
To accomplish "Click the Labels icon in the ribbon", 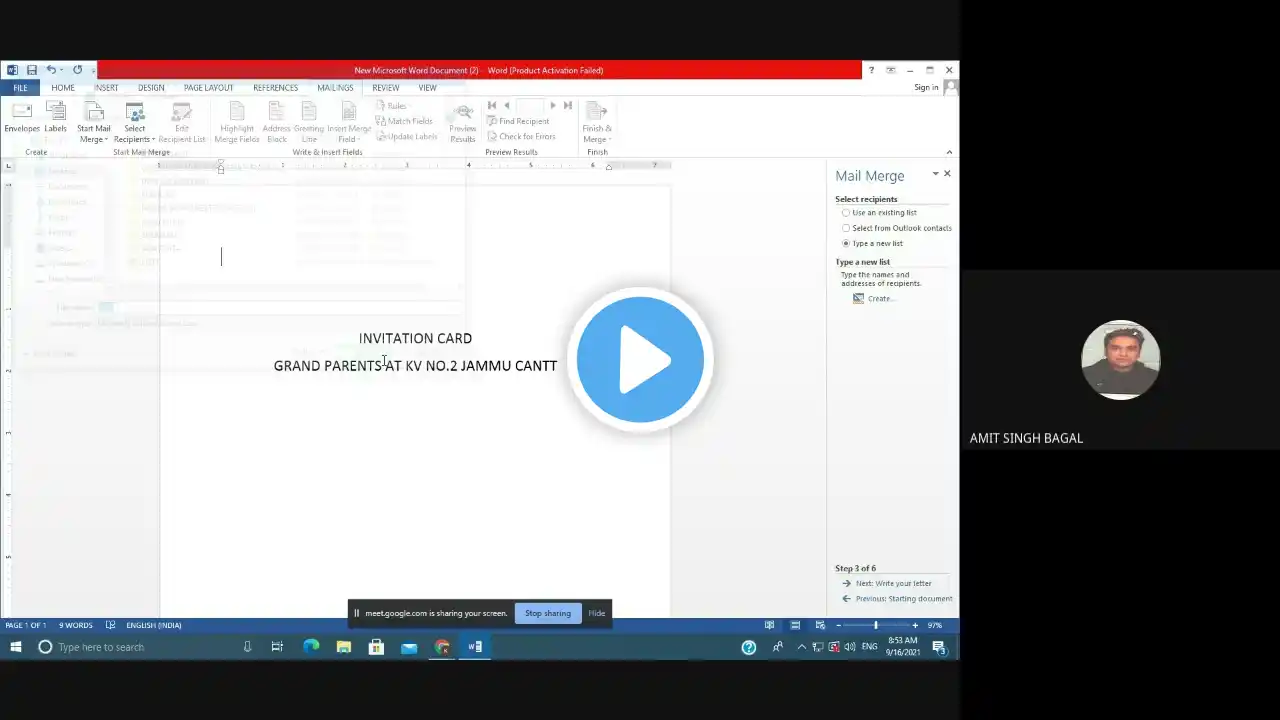I will (55, 118).
